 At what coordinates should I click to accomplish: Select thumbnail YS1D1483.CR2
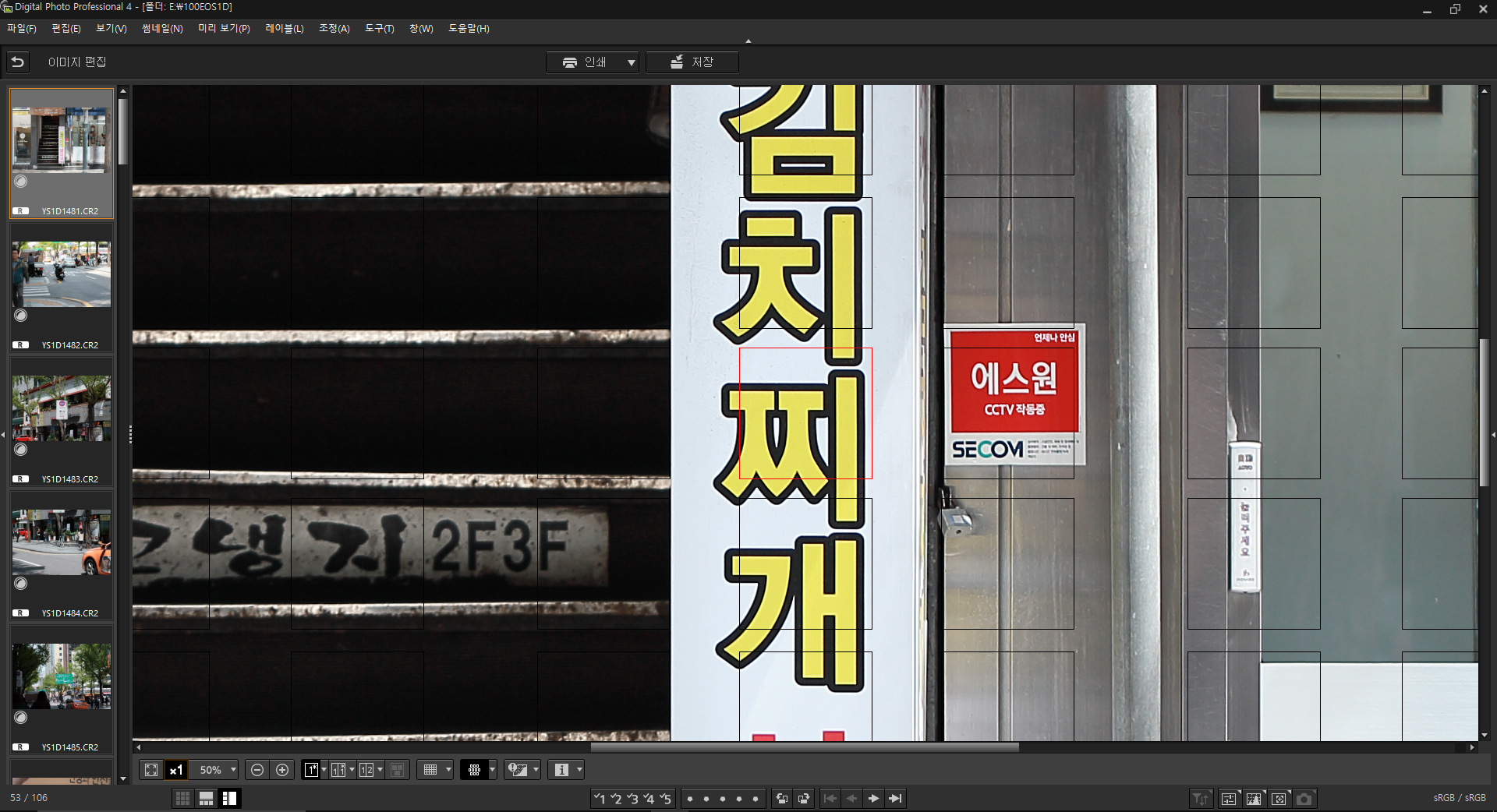(x=62, y=422)
